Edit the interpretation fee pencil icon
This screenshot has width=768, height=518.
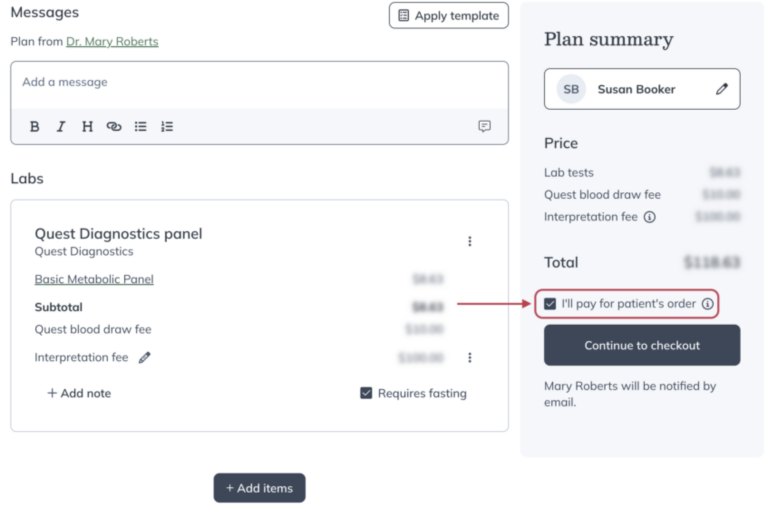(x=145, y=357)
